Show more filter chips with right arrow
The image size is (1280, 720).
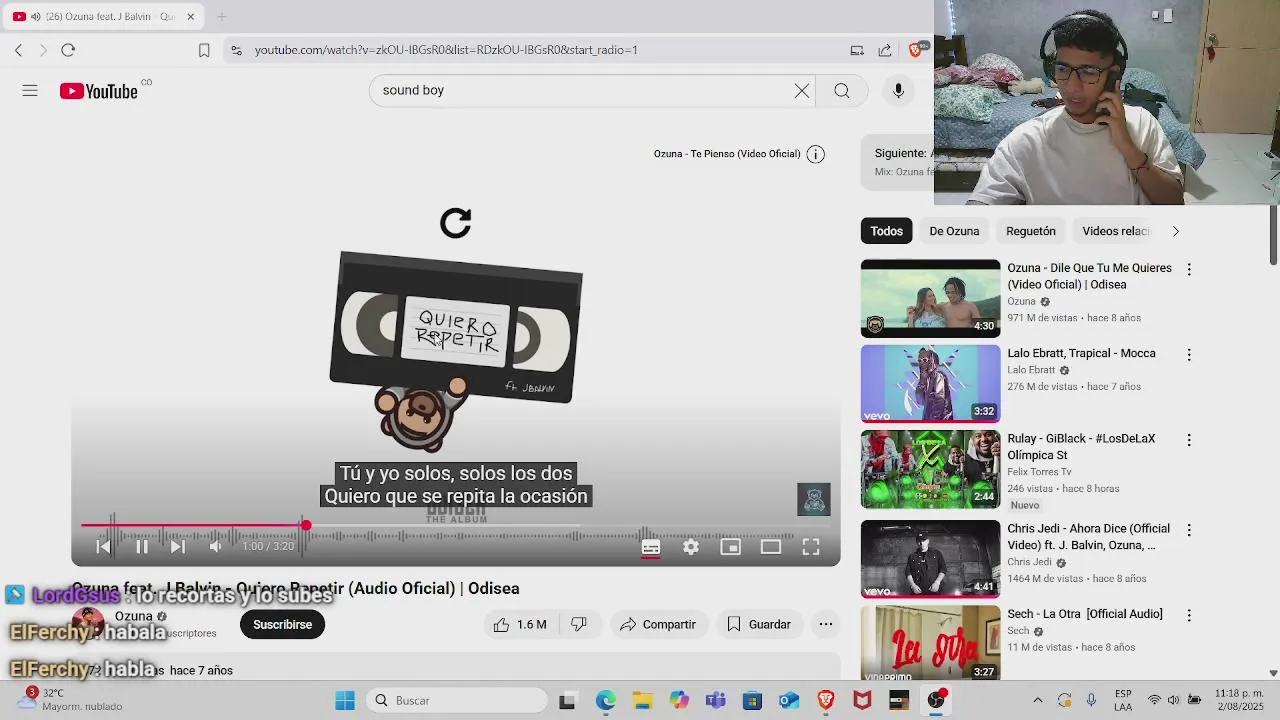pos(1176,231)
